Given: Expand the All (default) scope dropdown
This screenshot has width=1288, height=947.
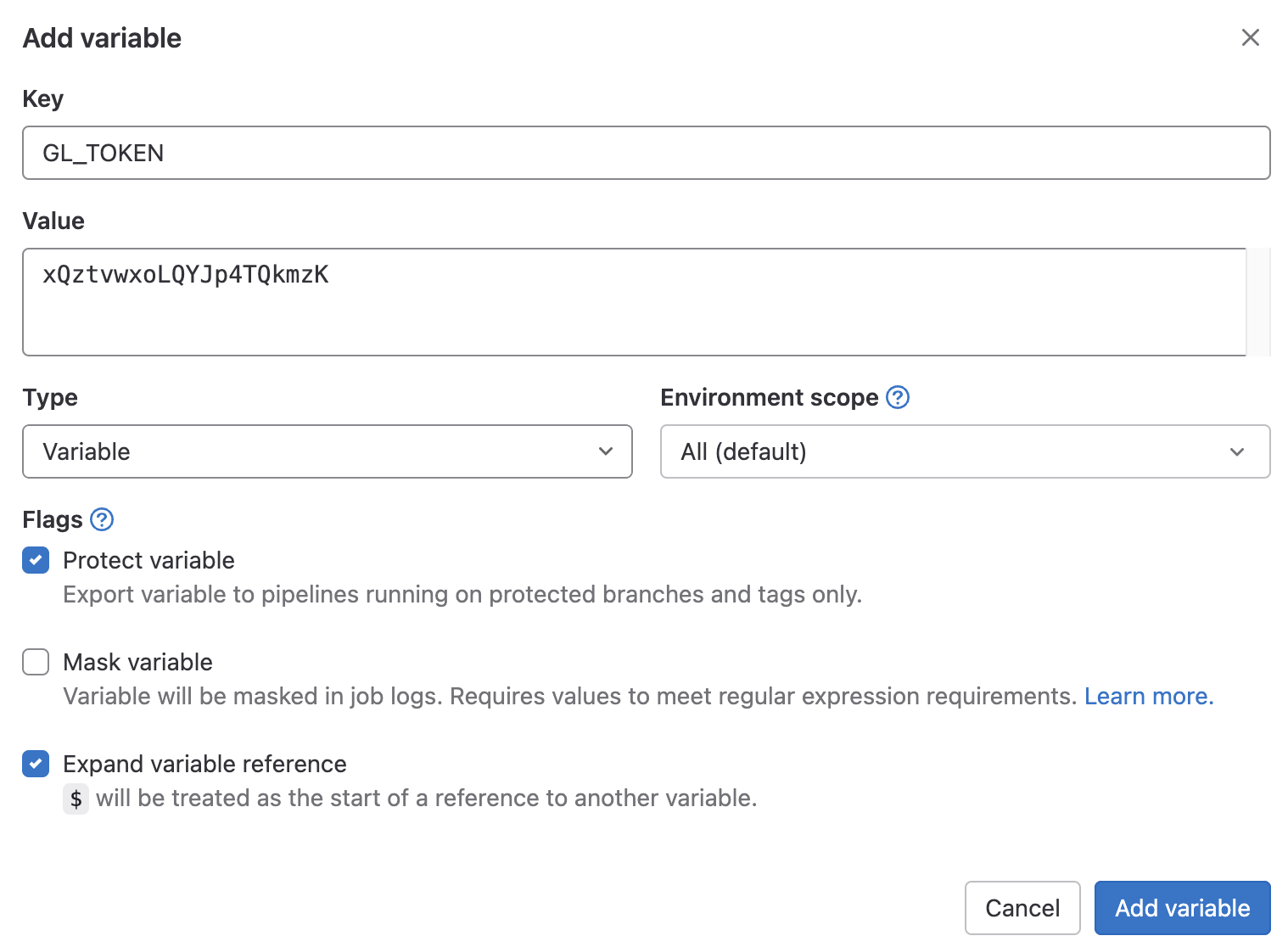Looking at the screenshot, I should click(x=964, y=451).
